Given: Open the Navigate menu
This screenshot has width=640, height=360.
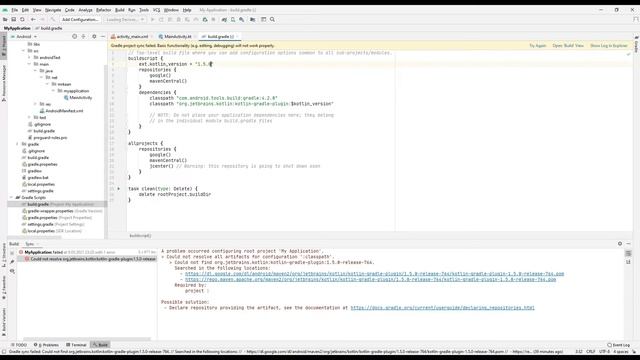Looking at the screenshot, I should 53,10.
